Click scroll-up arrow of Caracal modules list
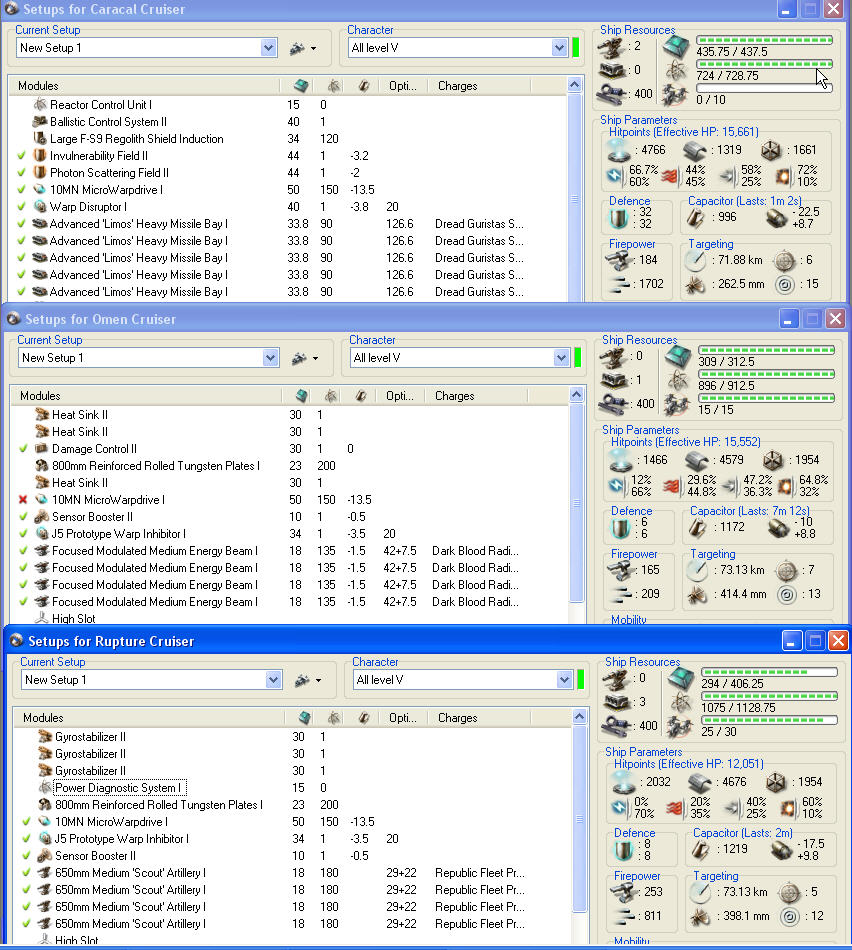Viewport: 852px width, 950px height. (x=574, y=85)
